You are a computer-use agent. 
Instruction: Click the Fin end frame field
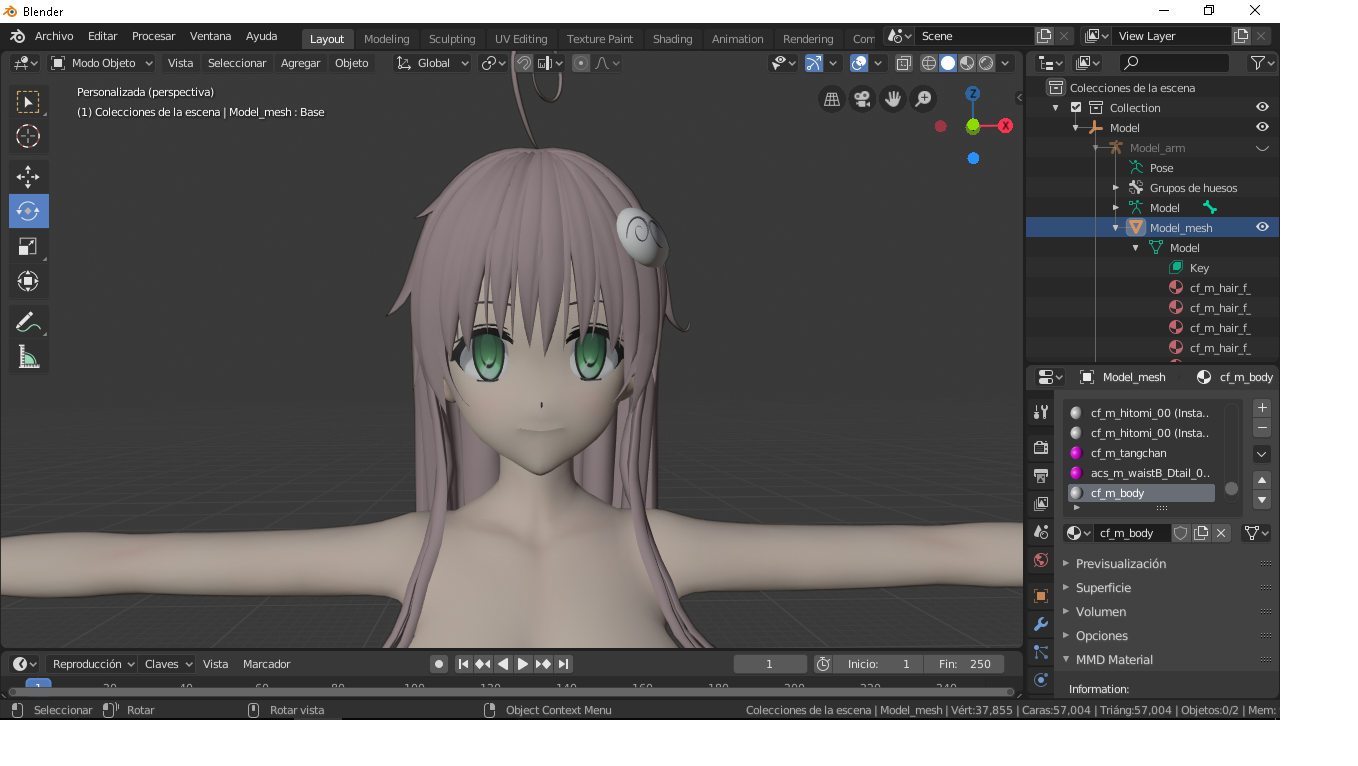click(x=965, y=664)
